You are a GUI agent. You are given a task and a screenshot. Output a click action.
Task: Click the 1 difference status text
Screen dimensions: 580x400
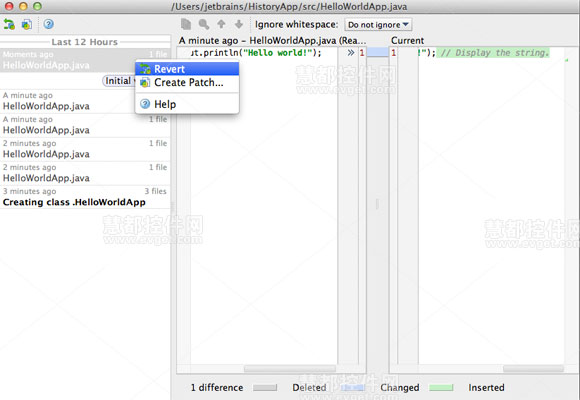[217, 387]
